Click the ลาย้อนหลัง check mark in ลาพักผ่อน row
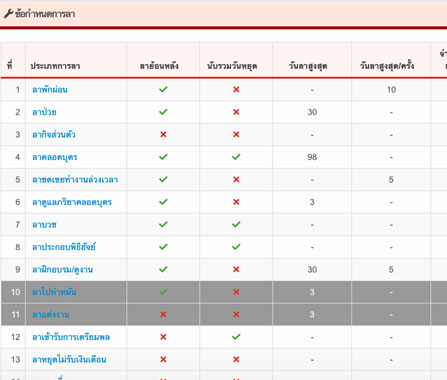Viewport: 447px width, 380px height. [163, 89]
